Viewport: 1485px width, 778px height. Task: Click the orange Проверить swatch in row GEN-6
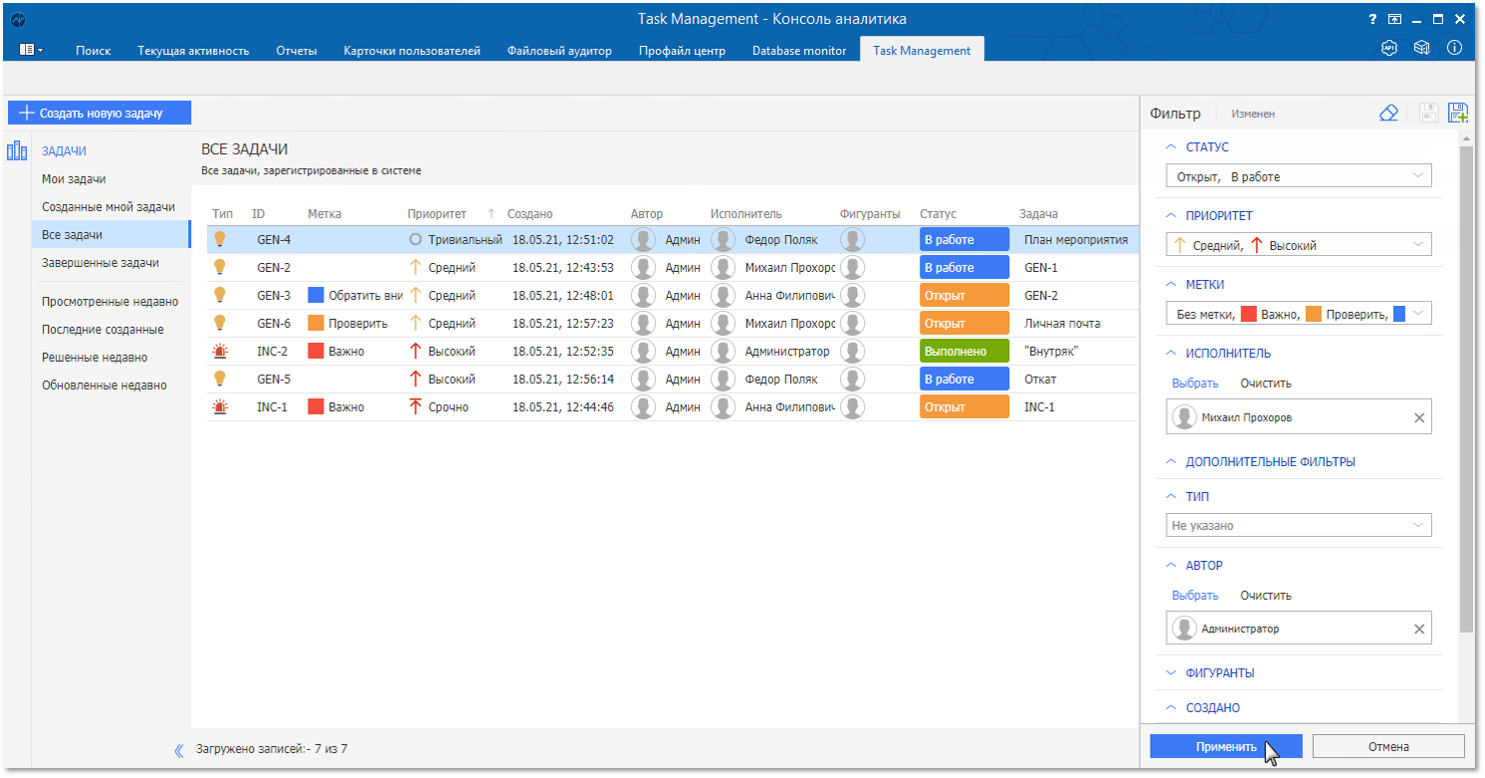pyautogui.click(x=316, y=323)
